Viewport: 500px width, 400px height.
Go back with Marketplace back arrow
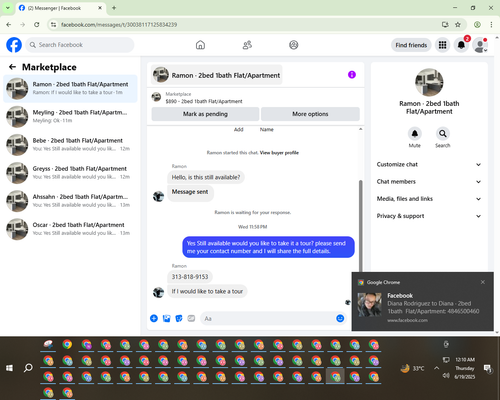click(x=12, y=67)
